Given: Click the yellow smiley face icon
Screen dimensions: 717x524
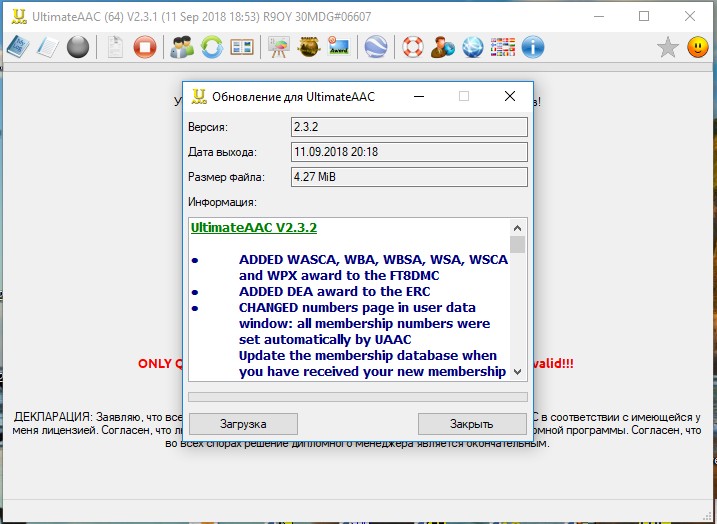Looking at the screenshot, I should pyautogui.click(x=698, y=47).
